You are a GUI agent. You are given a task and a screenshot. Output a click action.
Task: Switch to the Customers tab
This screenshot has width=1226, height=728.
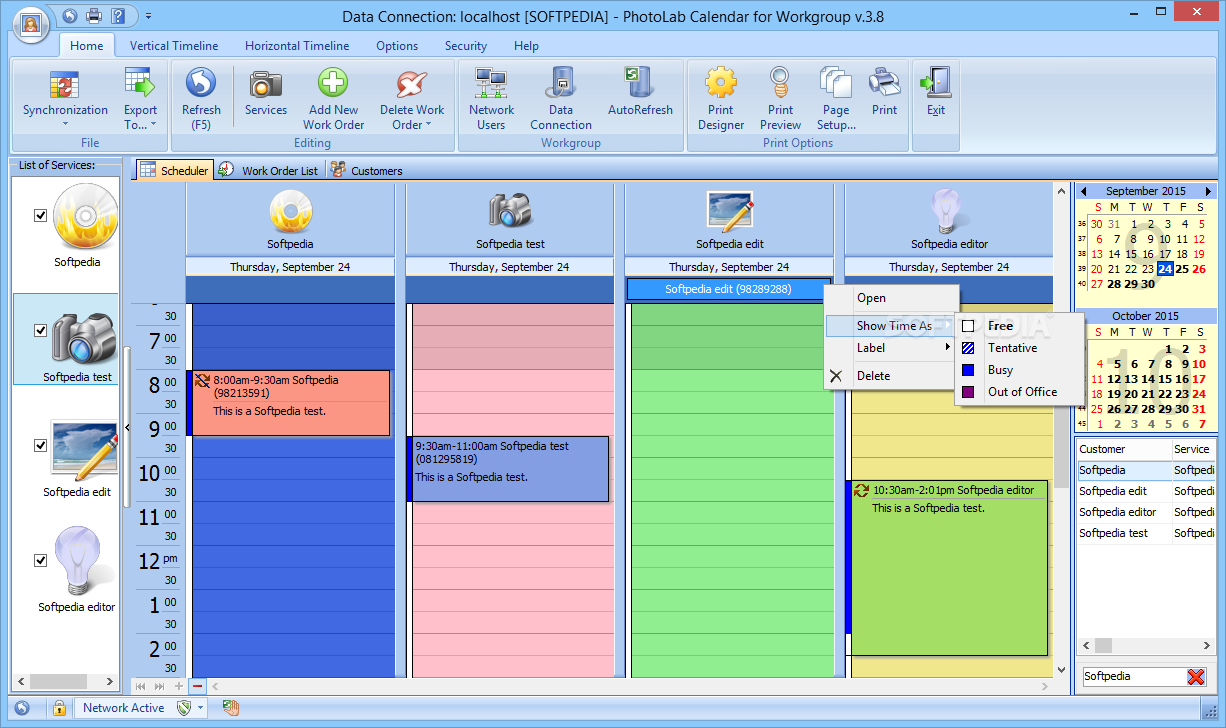click(x=367, y=170)
